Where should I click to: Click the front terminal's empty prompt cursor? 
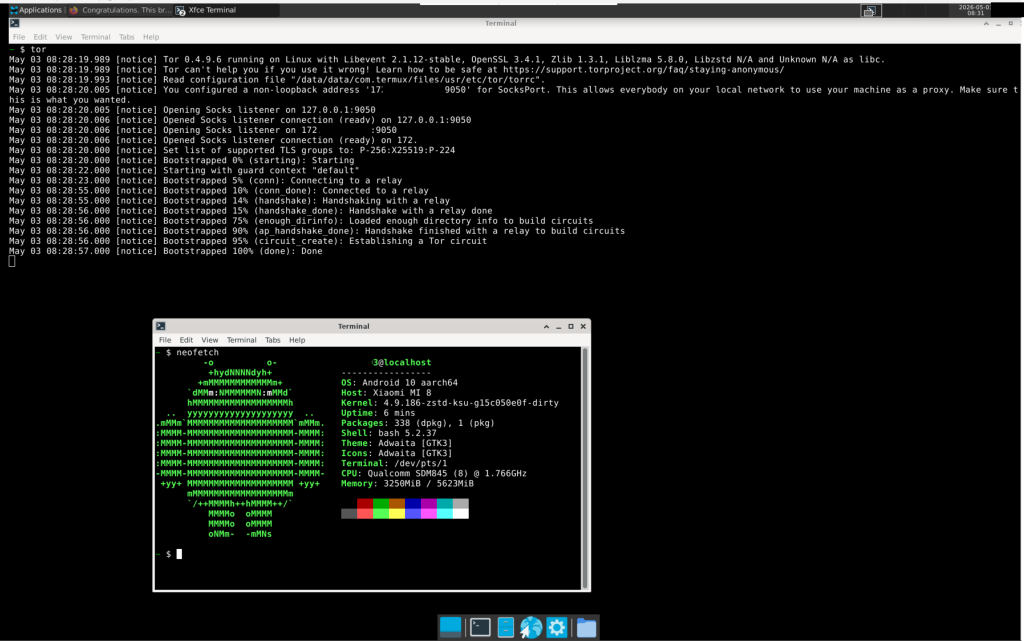point(179,554)
